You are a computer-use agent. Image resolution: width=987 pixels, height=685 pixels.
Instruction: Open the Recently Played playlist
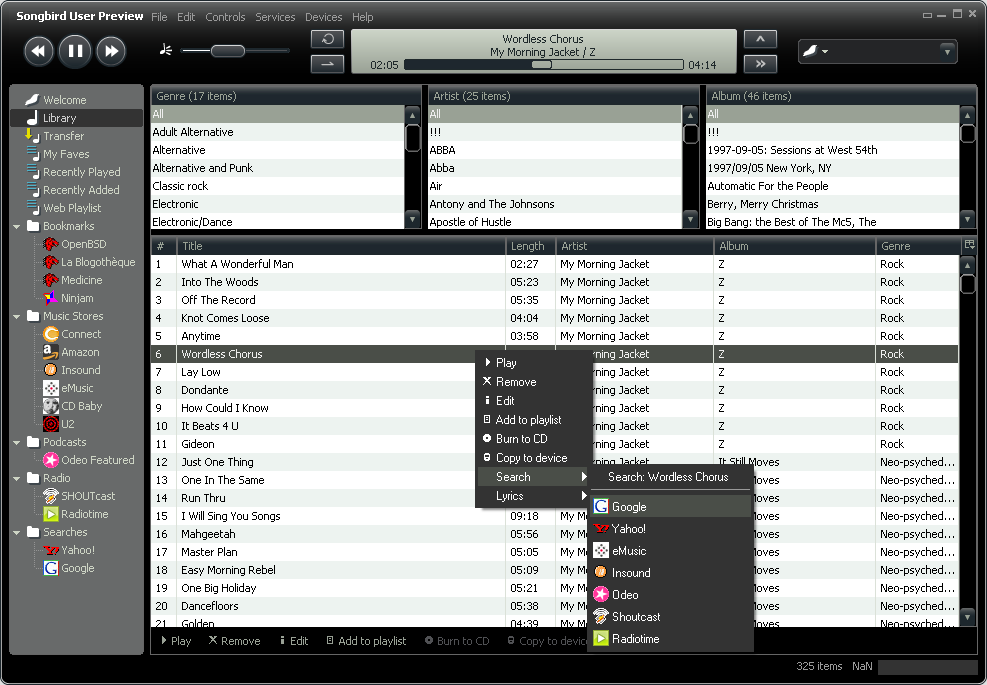pyautogui.click(x=81, y=172)
